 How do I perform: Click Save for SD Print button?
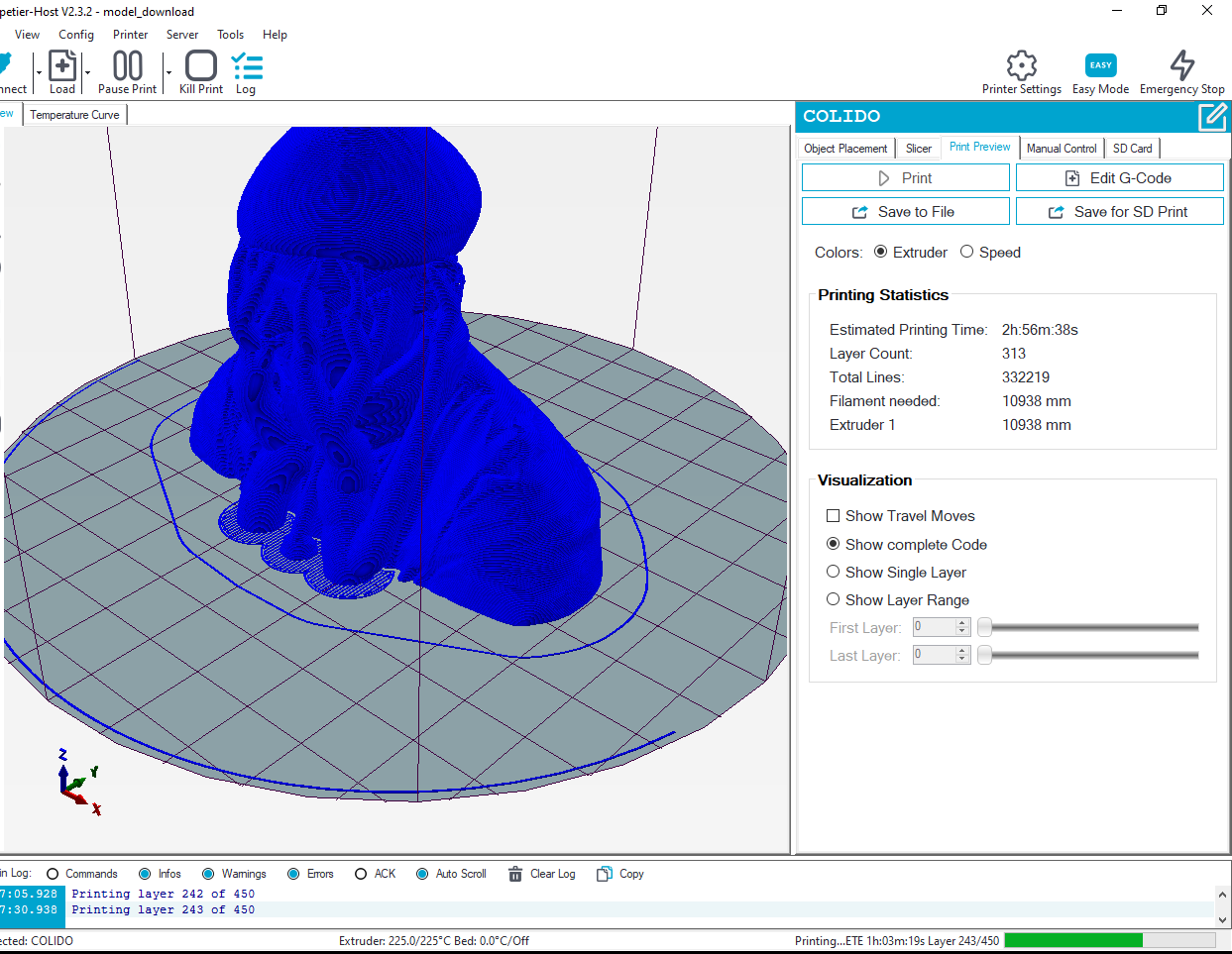pyautogui.click(x=1120, y=212)
